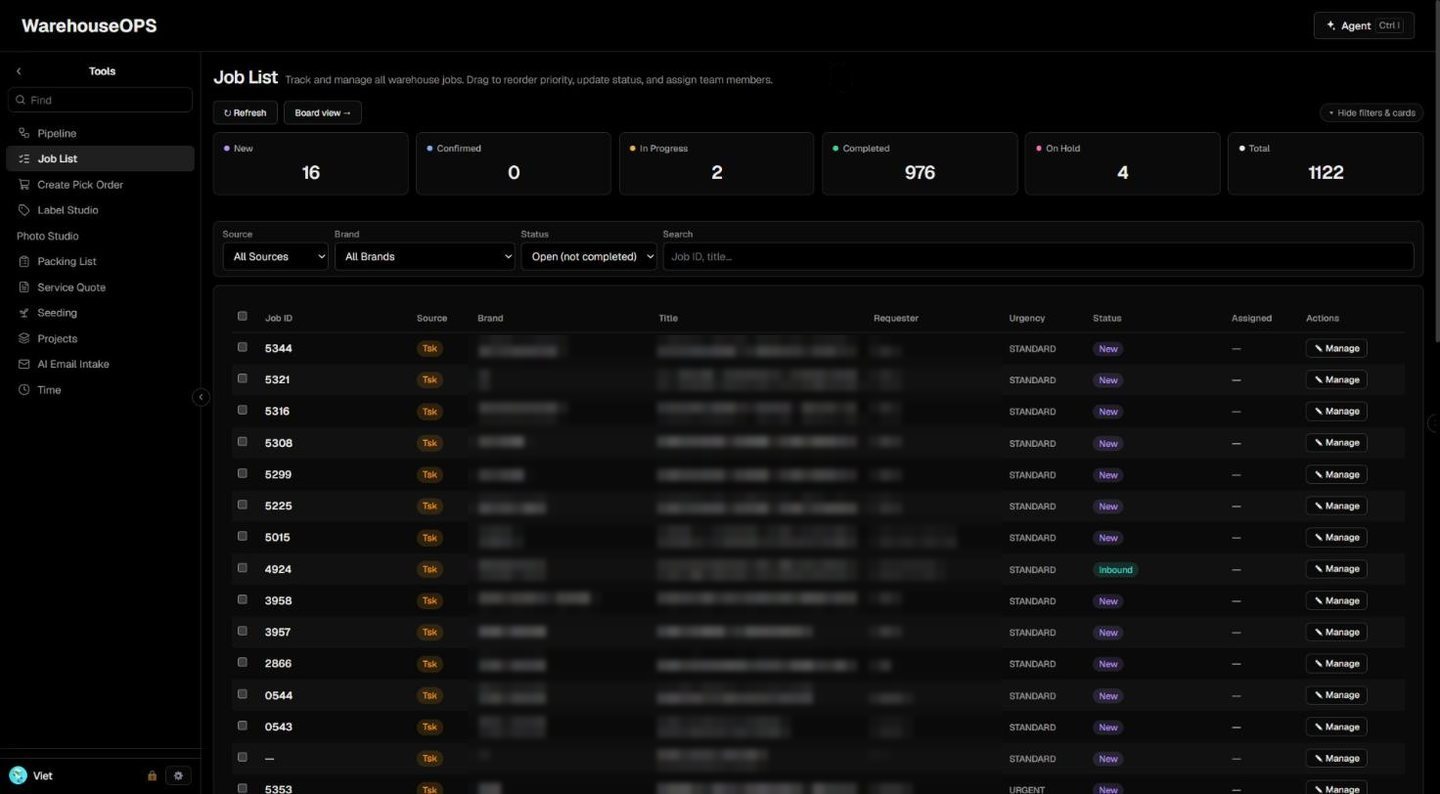
Task: Open the Pipeline tool icon
Action: [24, 133]
